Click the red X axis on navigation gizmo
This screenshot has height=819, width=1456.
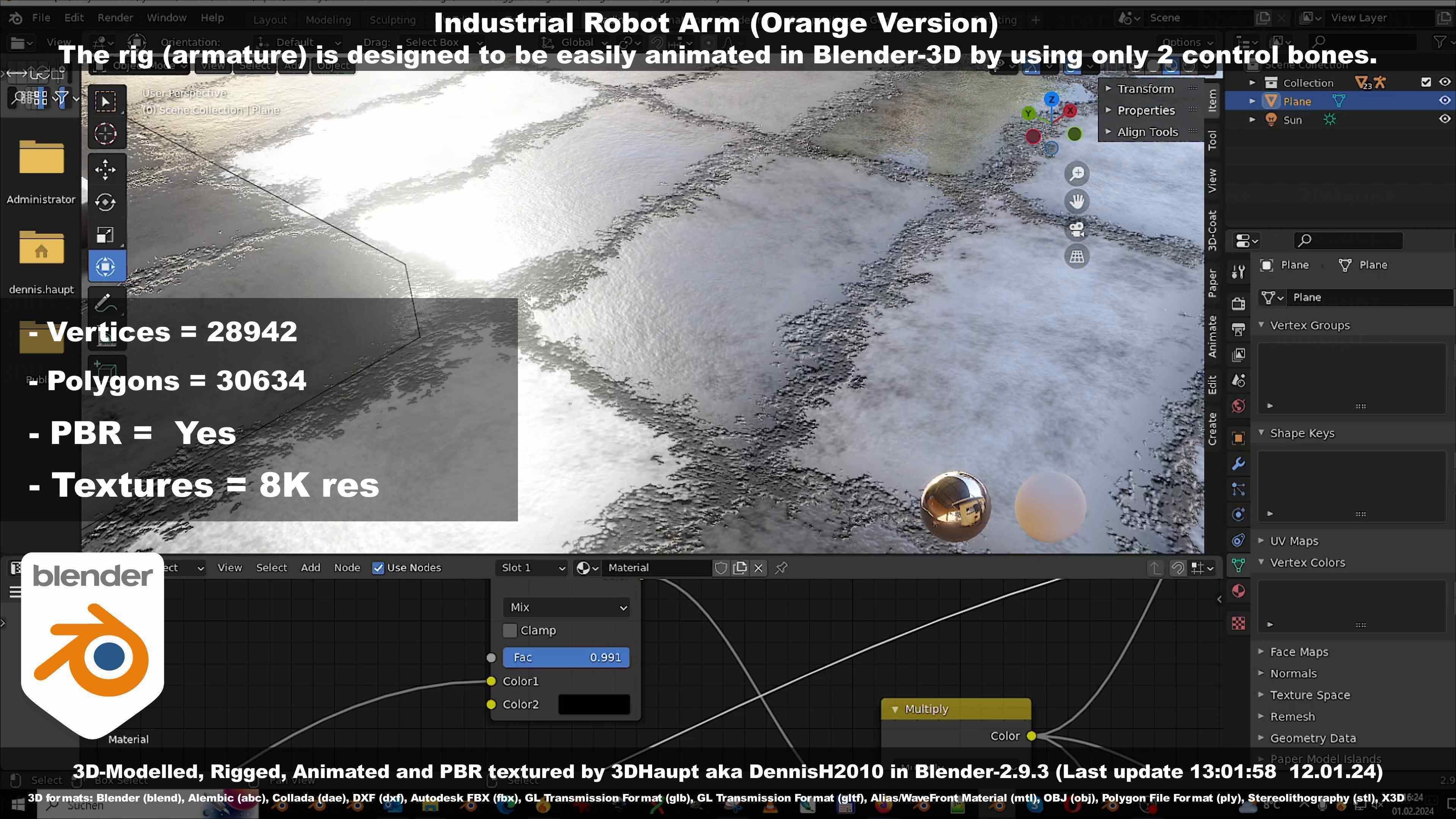[x=1070, y=111]
